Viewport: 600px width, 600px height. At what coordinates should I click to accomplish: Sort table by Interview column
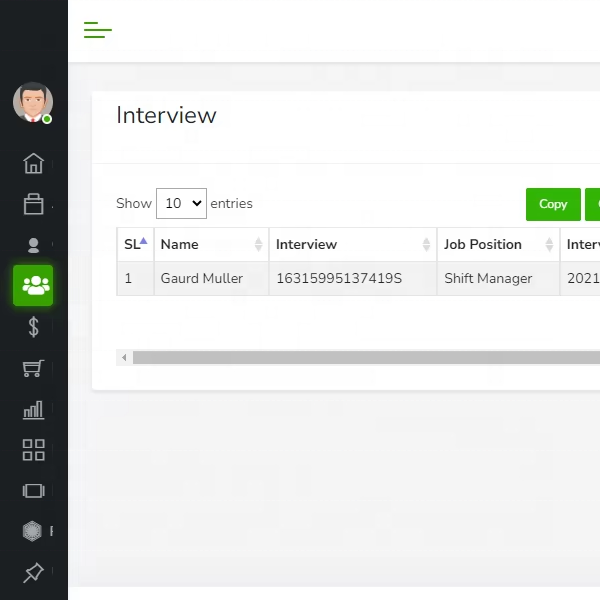pyautogui.click(x=352, y=244)
